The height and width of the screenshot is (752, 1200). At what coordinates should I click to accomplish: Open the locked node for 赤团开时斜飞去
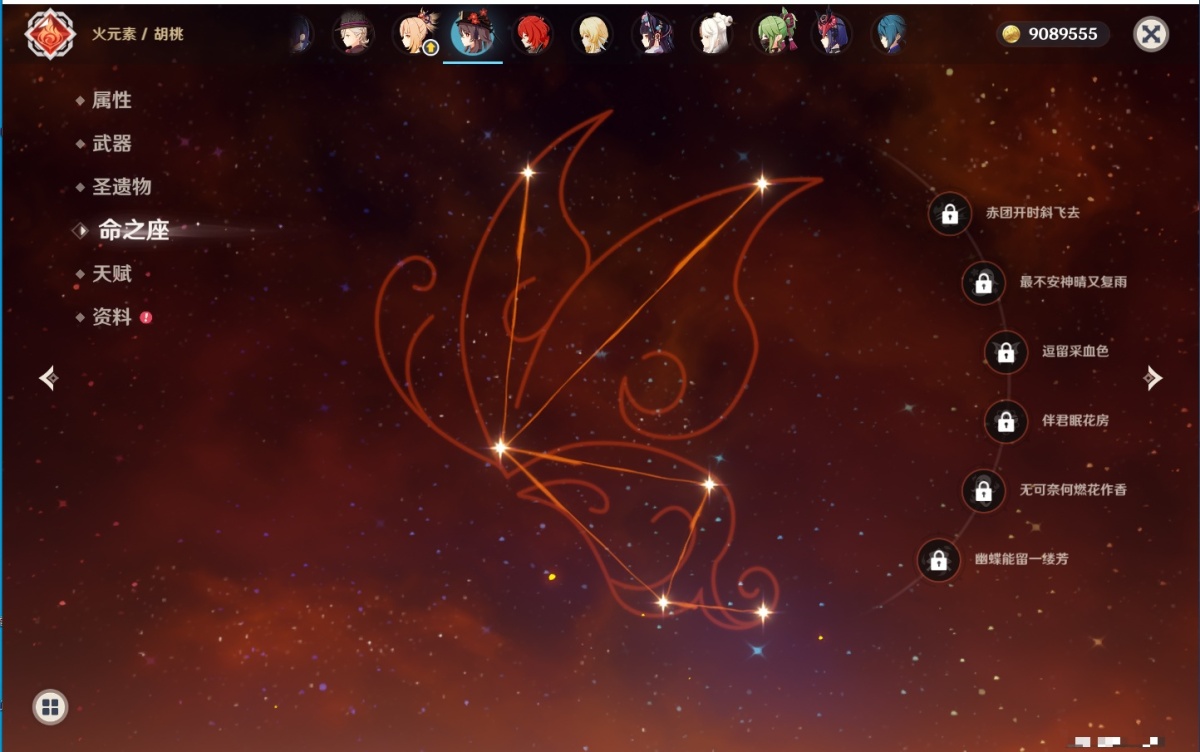[x=950, y=214]
